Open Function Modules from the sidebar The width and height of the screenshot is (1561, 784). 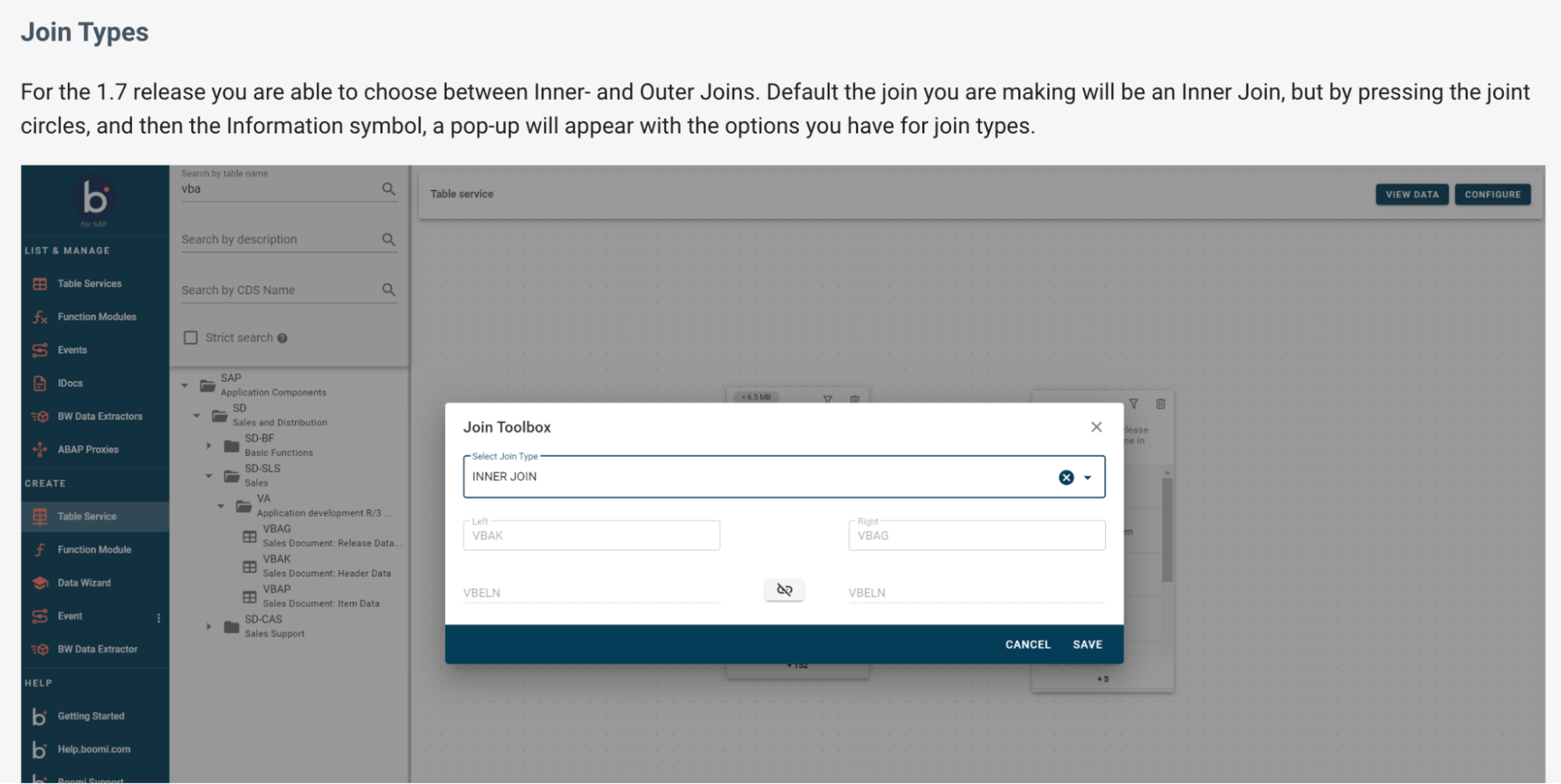(39, 317)
